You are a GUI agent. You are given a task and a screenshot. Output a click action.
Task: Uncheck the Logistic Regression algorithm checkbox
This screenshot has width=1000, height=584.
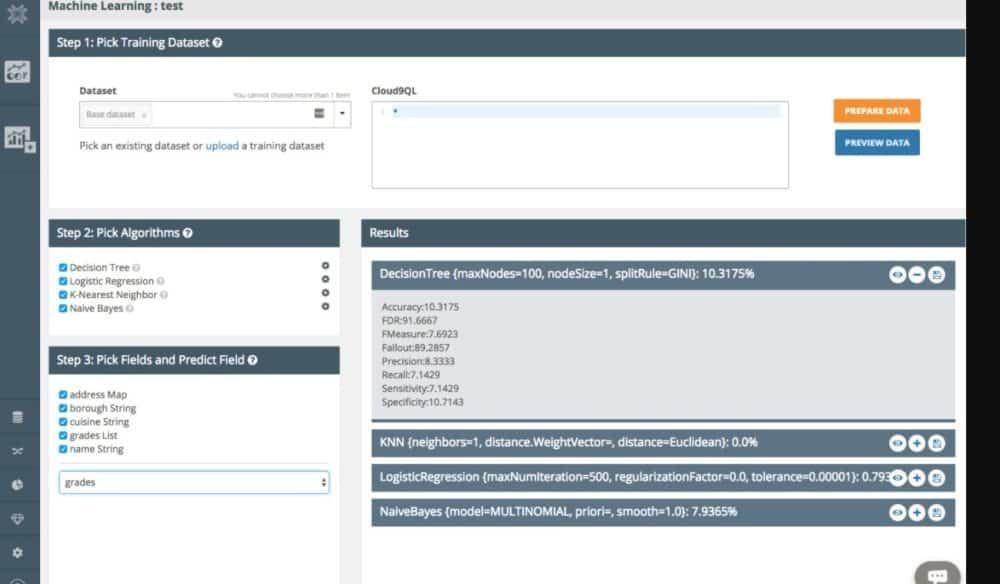click(x=63, y=281)
